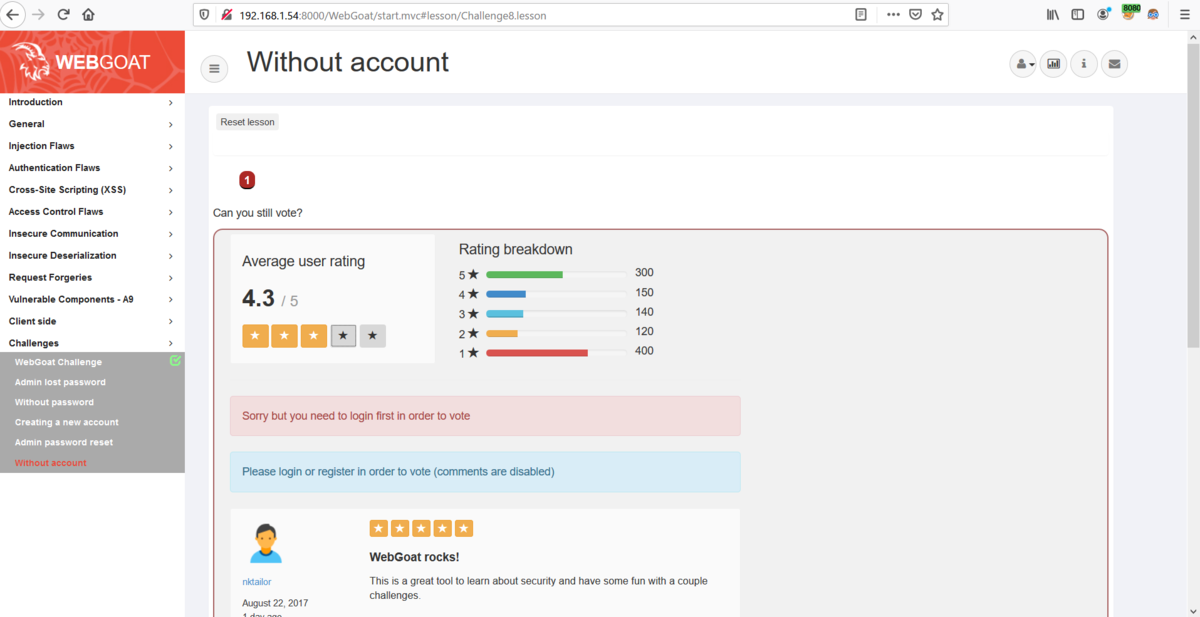Select third star in average rating
The height and width of the screenshot is (617, 1200).
tap(314, 336)
